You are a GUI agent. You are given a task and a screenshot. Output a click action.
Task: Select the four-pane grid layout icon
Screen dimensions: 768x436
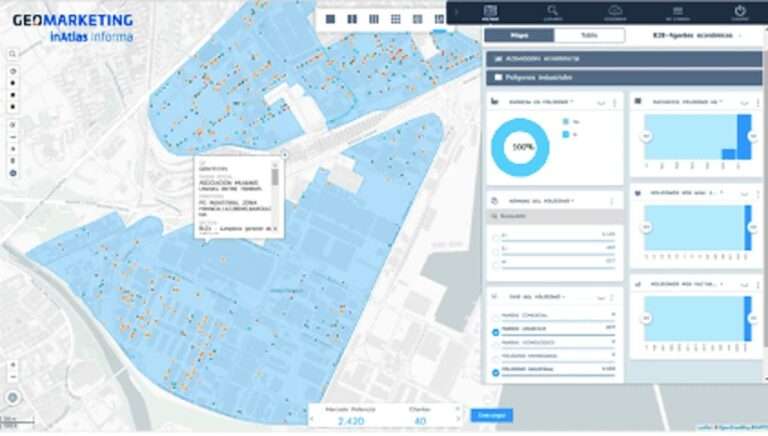[395, 19]
